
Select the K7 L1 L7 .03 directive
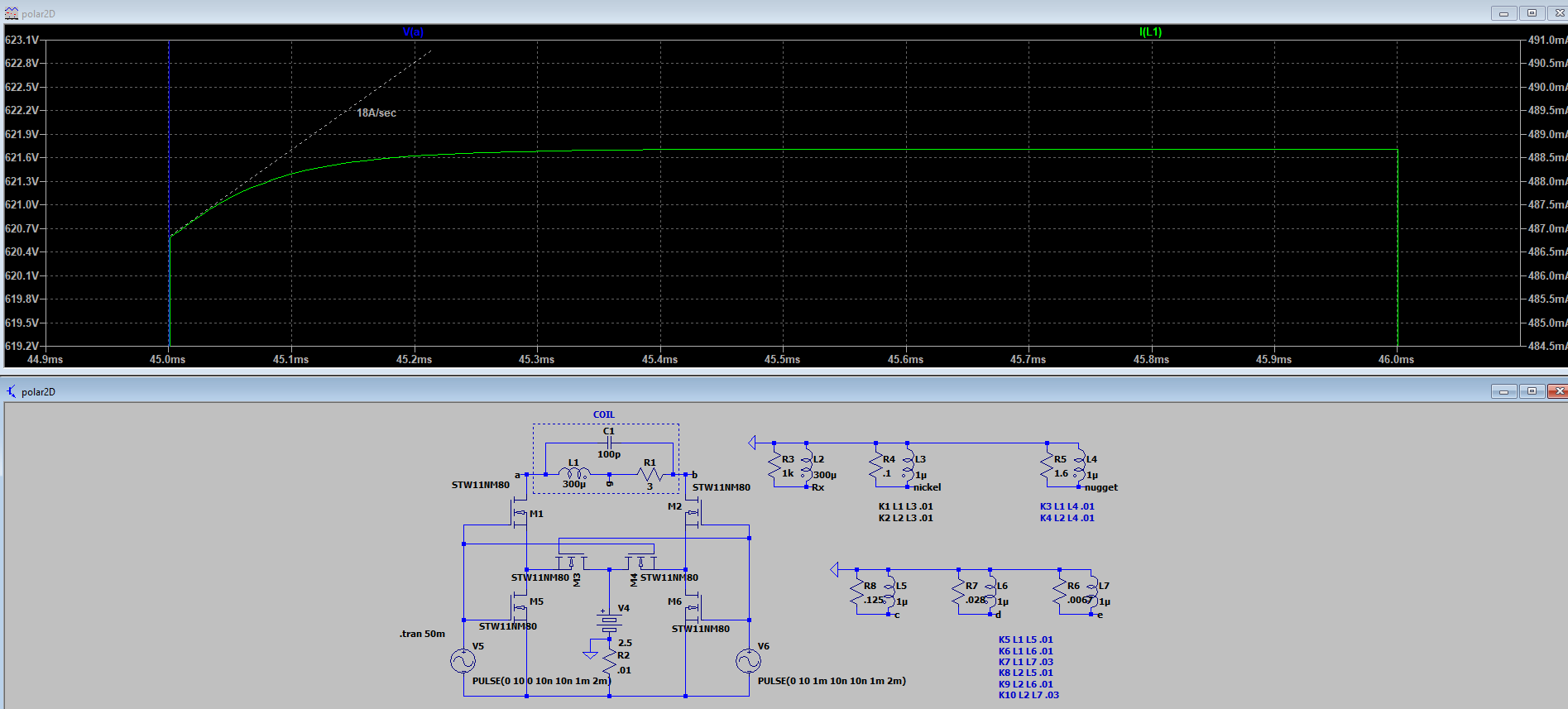tap(1025, 662)
